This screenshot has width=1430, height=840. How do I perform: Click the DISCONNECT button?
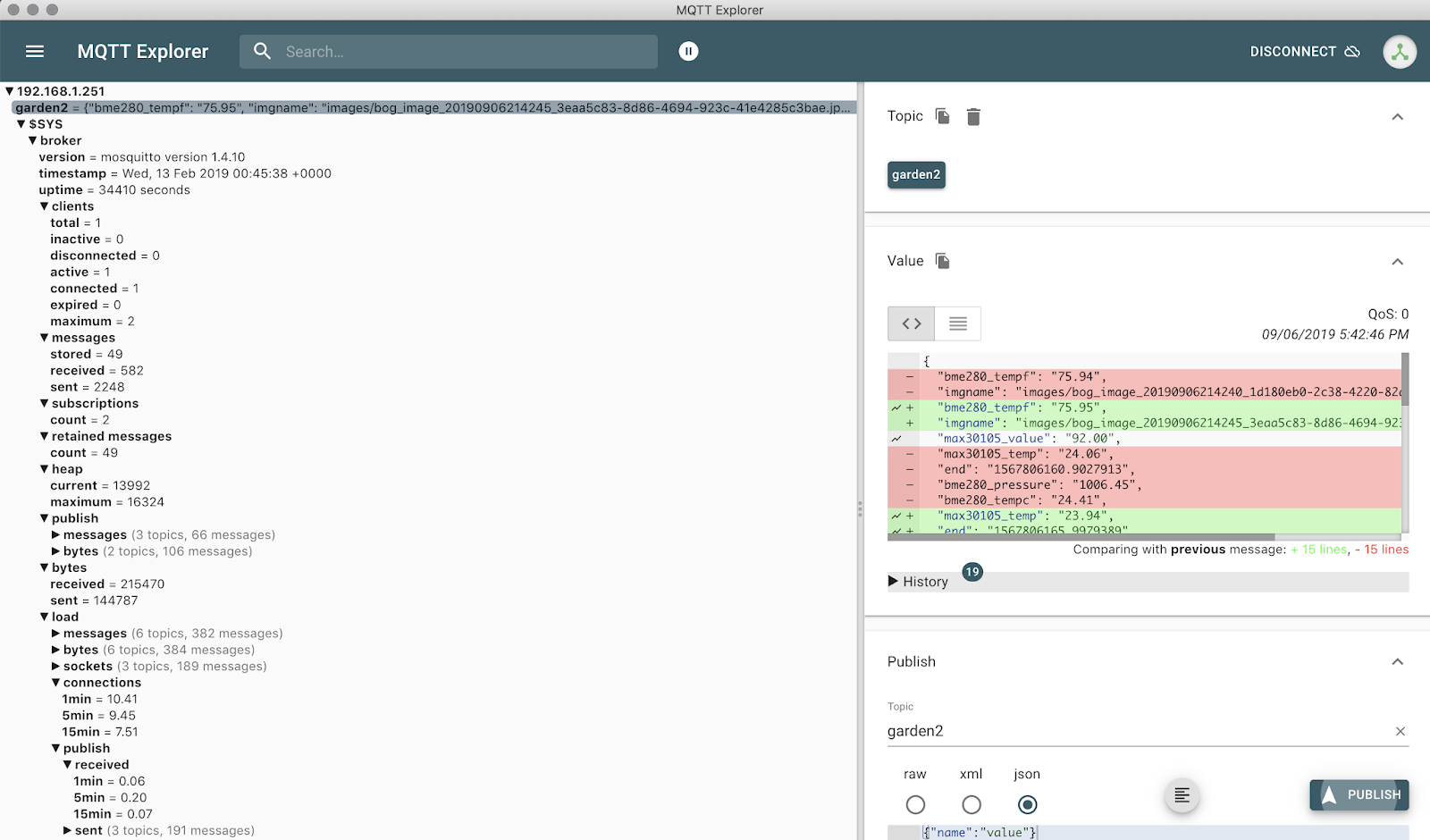1305,52
